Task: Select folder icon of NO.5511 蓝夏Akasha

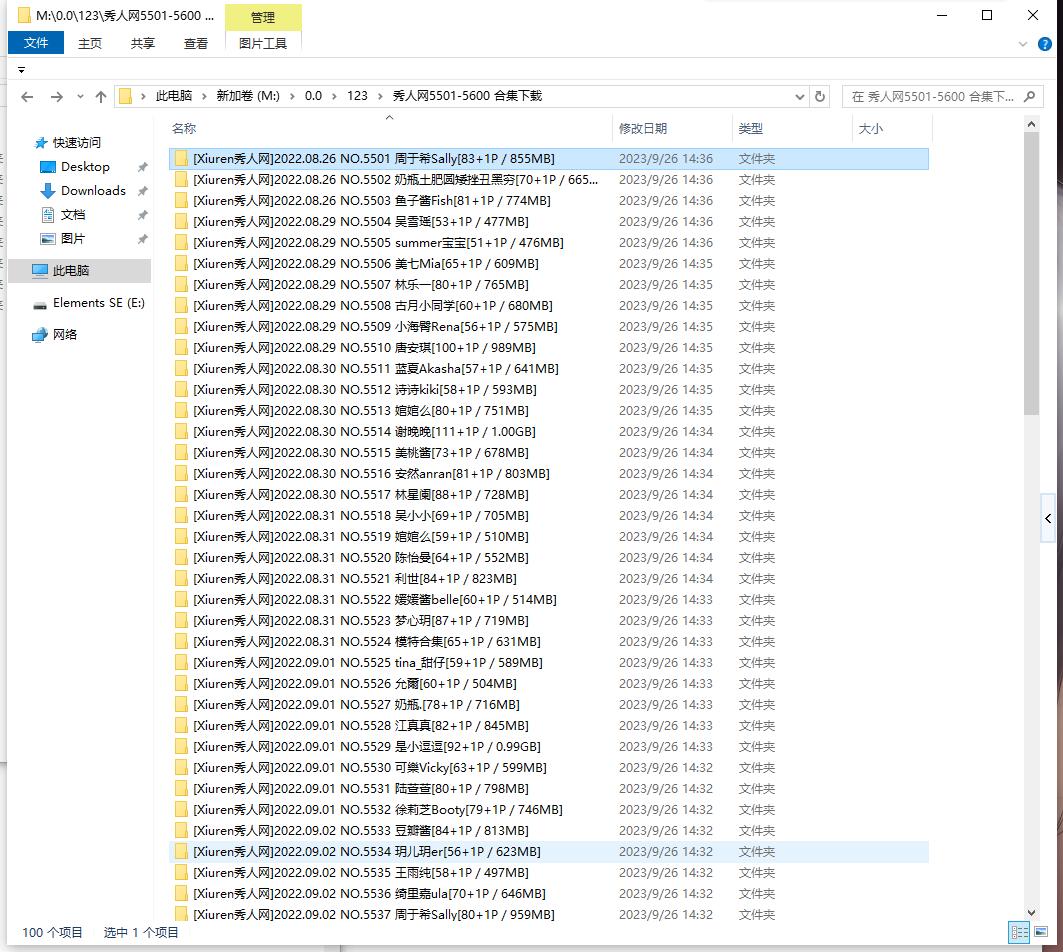Action: coord(181,369)
